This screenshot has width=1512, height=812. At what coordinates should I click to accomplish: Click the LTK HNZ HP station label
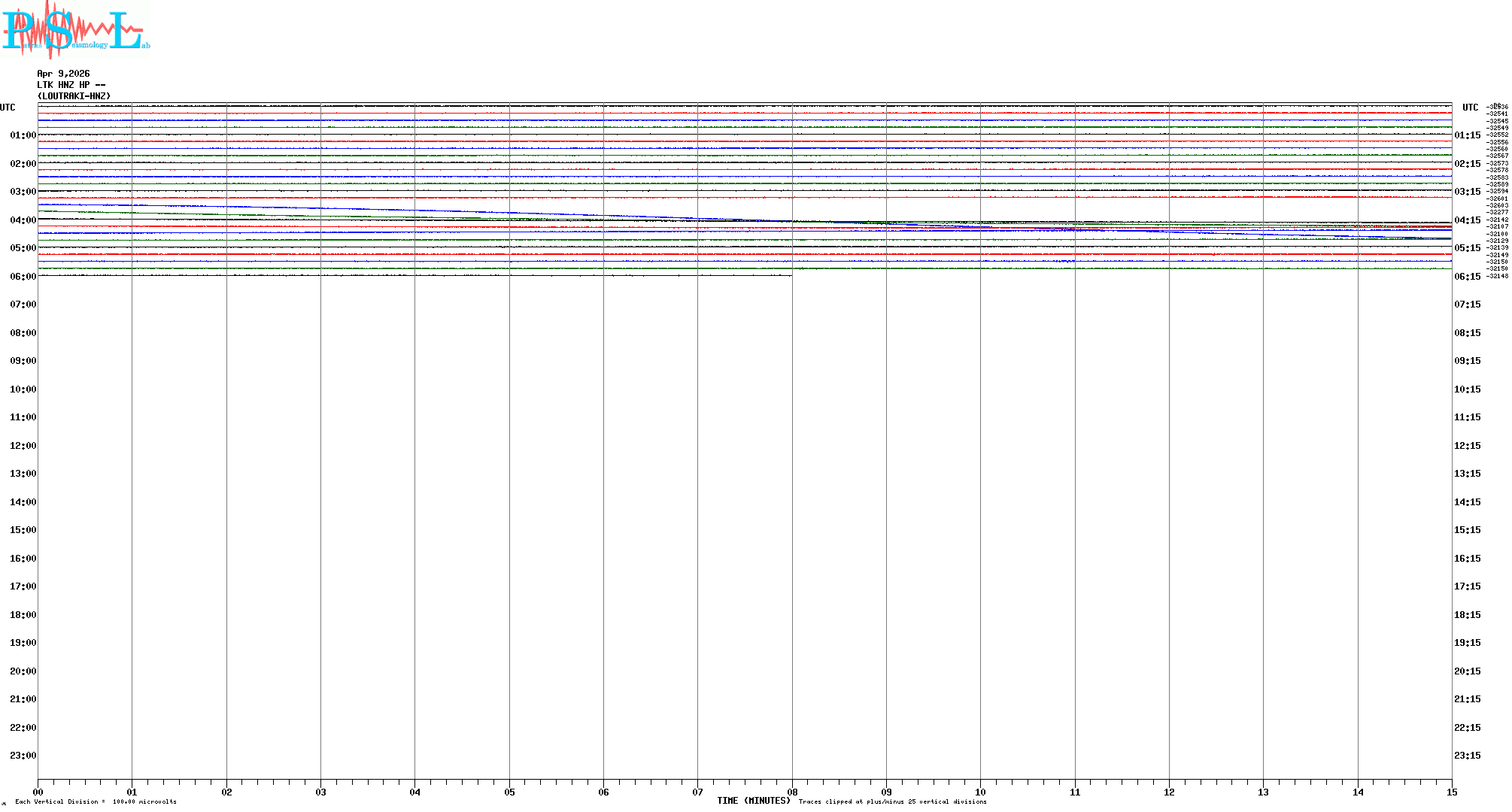[x=71, y=85]
